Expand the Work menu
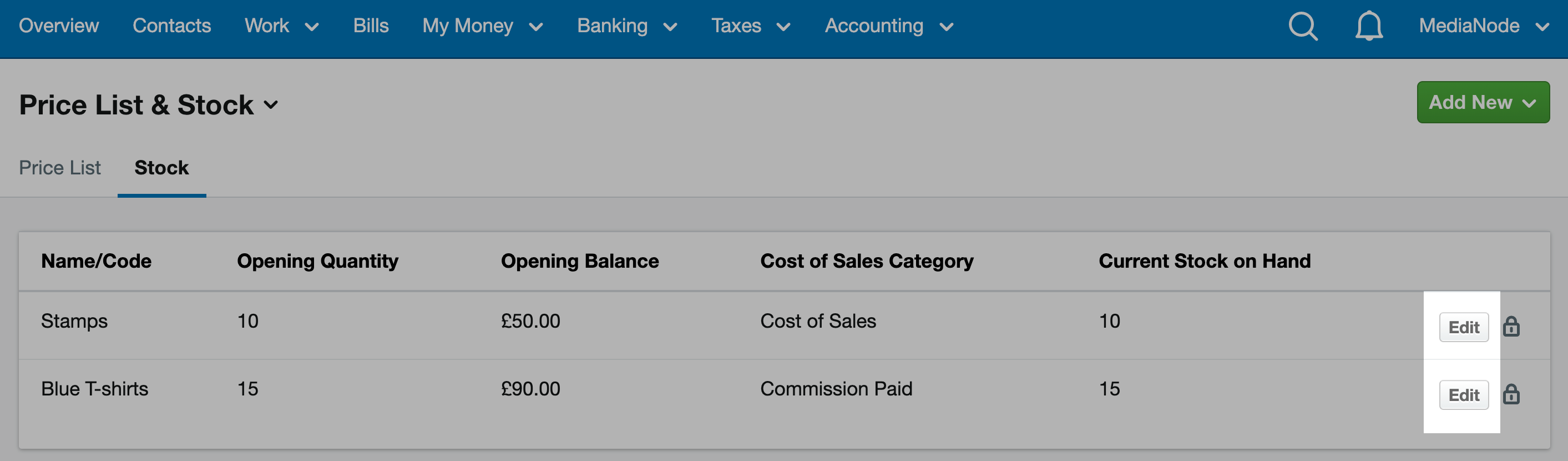 [x=282, y=26]
